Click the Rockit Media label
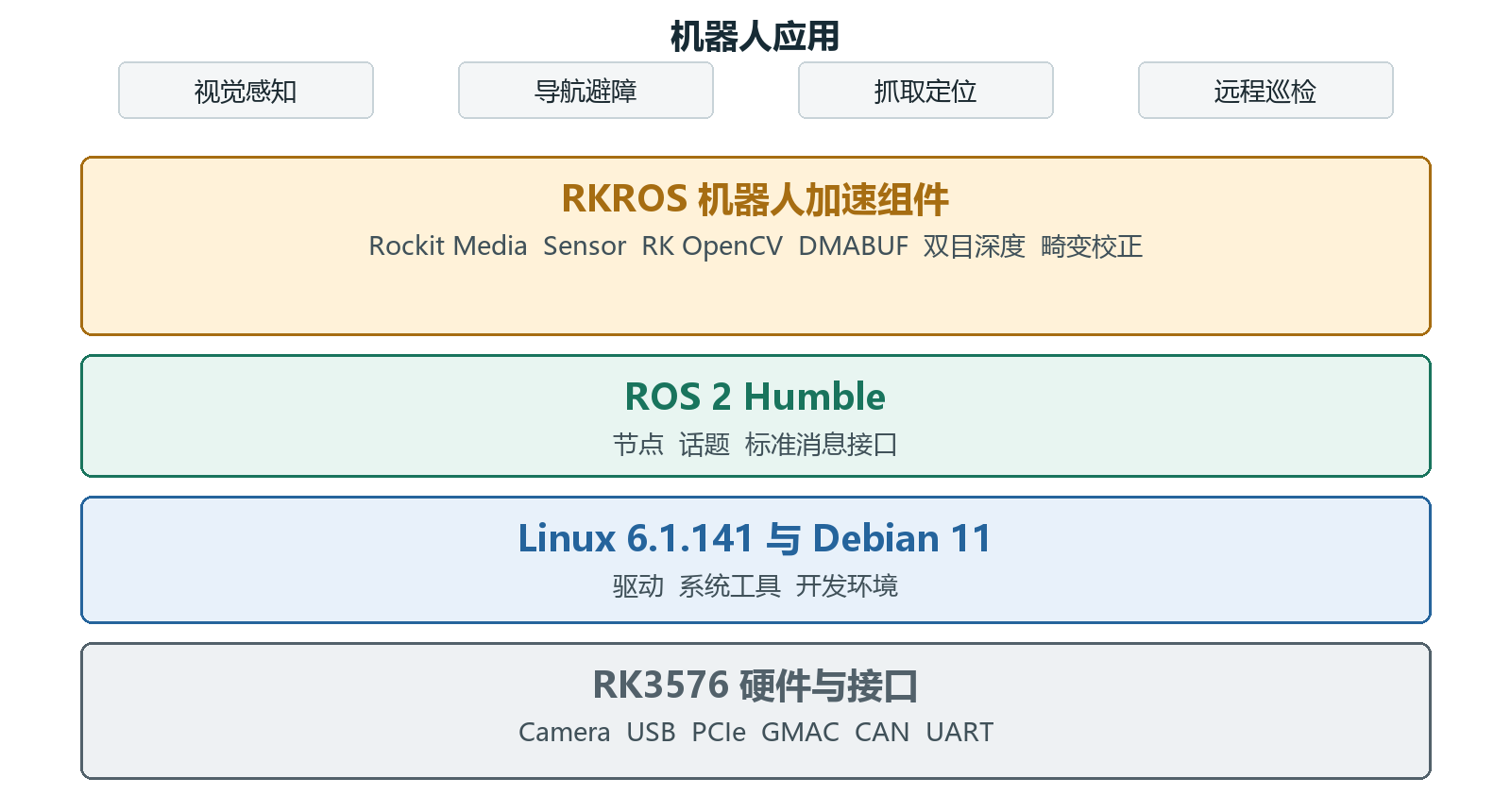The height and width of the screenshot is (812, 1511). (448, 246)
